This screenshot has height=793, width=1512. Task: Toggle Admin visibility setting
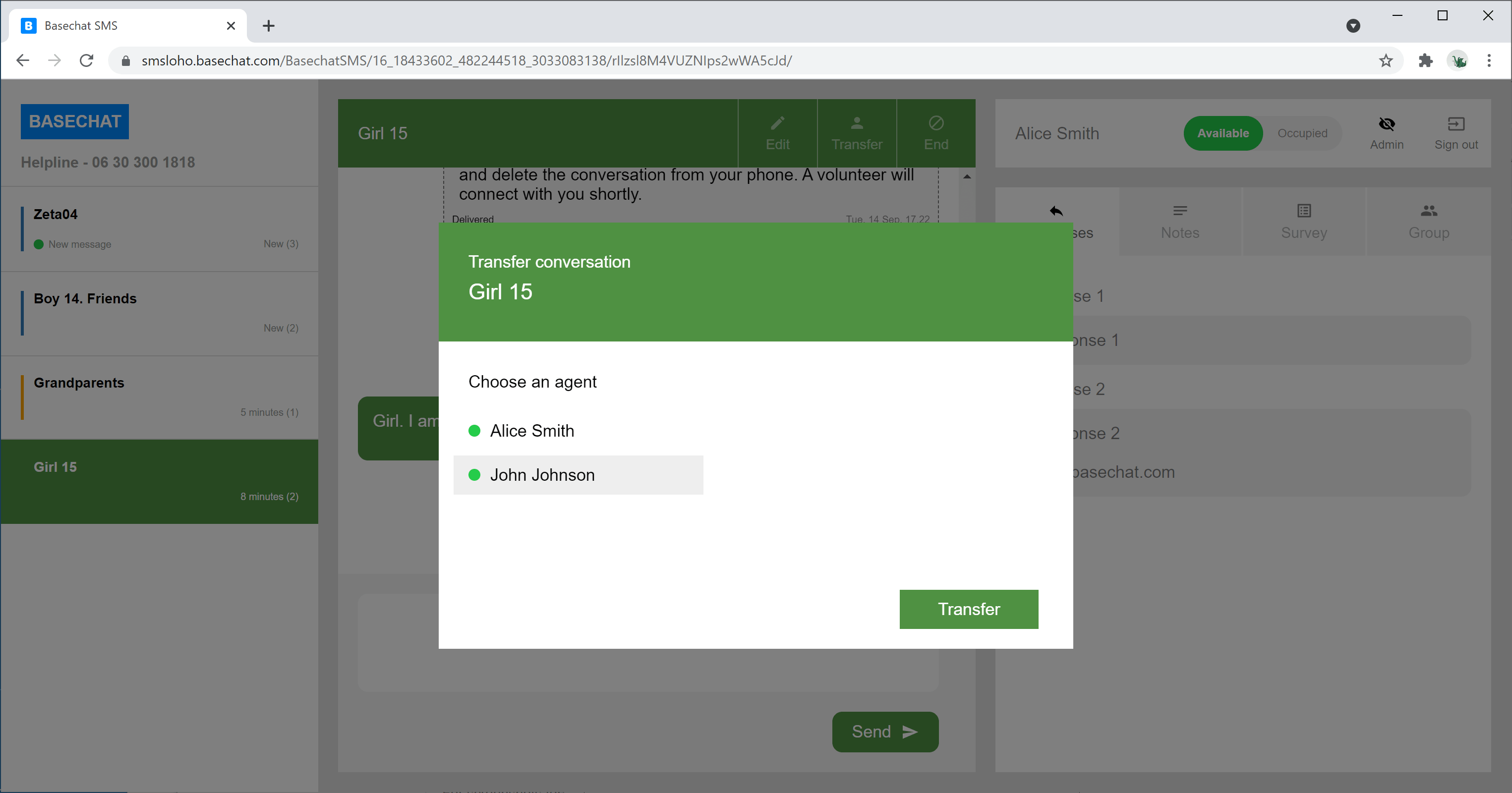(1387, 133)
